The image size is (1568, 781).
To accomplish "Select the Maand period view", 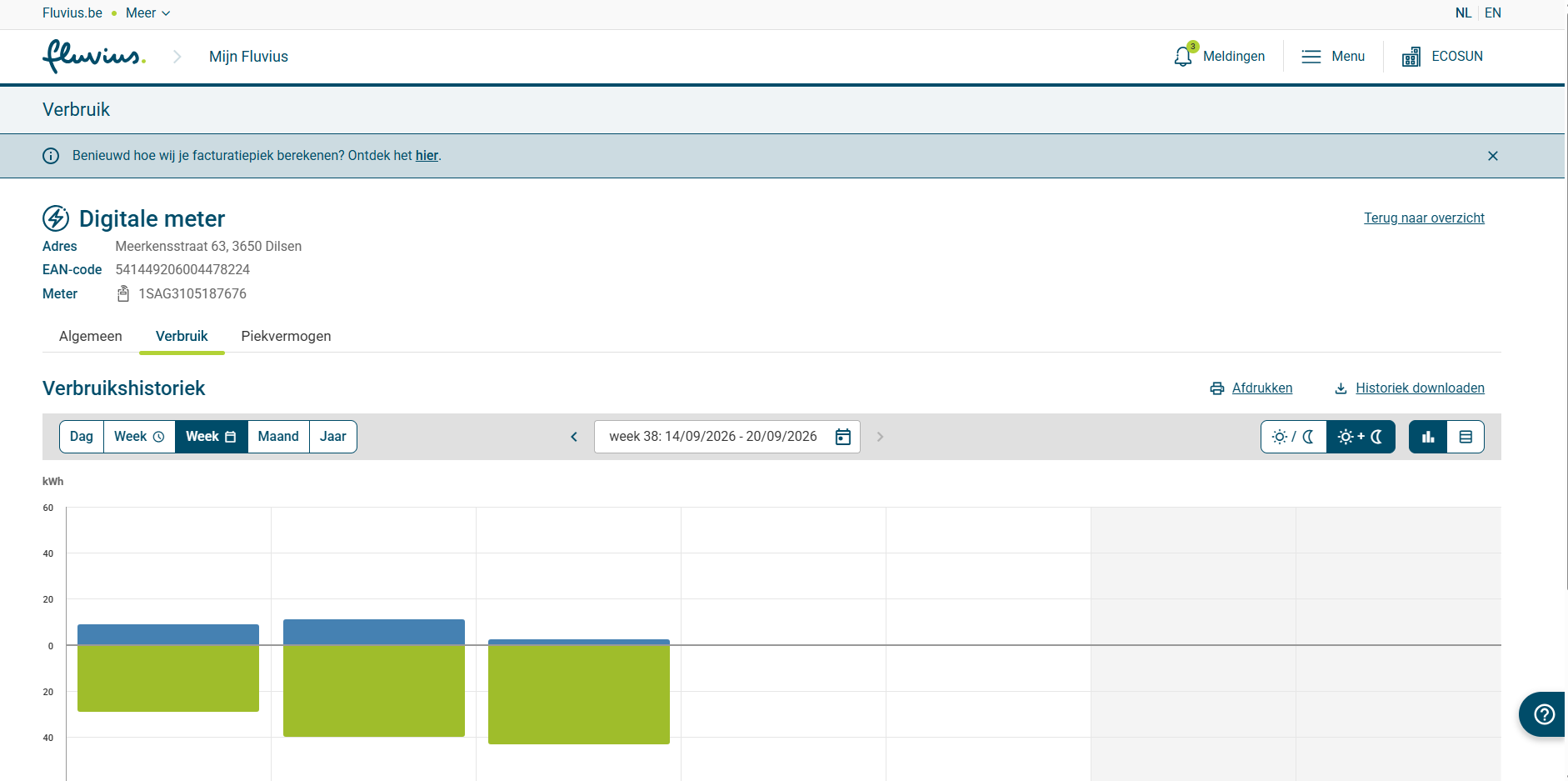I will (278, 437).
